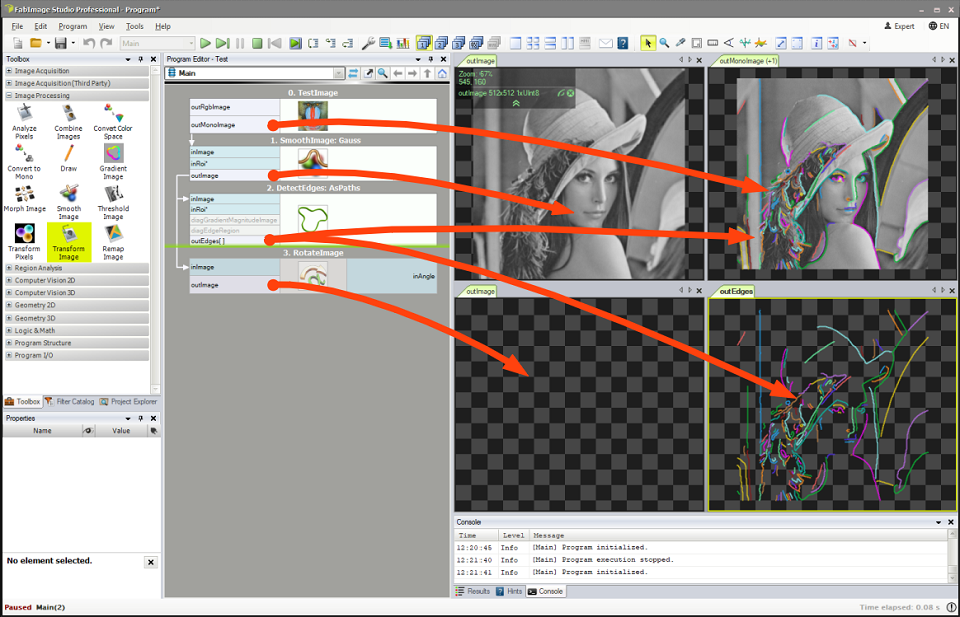Select the Draw tool in Toolbox
Image resolution: width=960 pixels, height=617 pixels.
coord(69,158)
